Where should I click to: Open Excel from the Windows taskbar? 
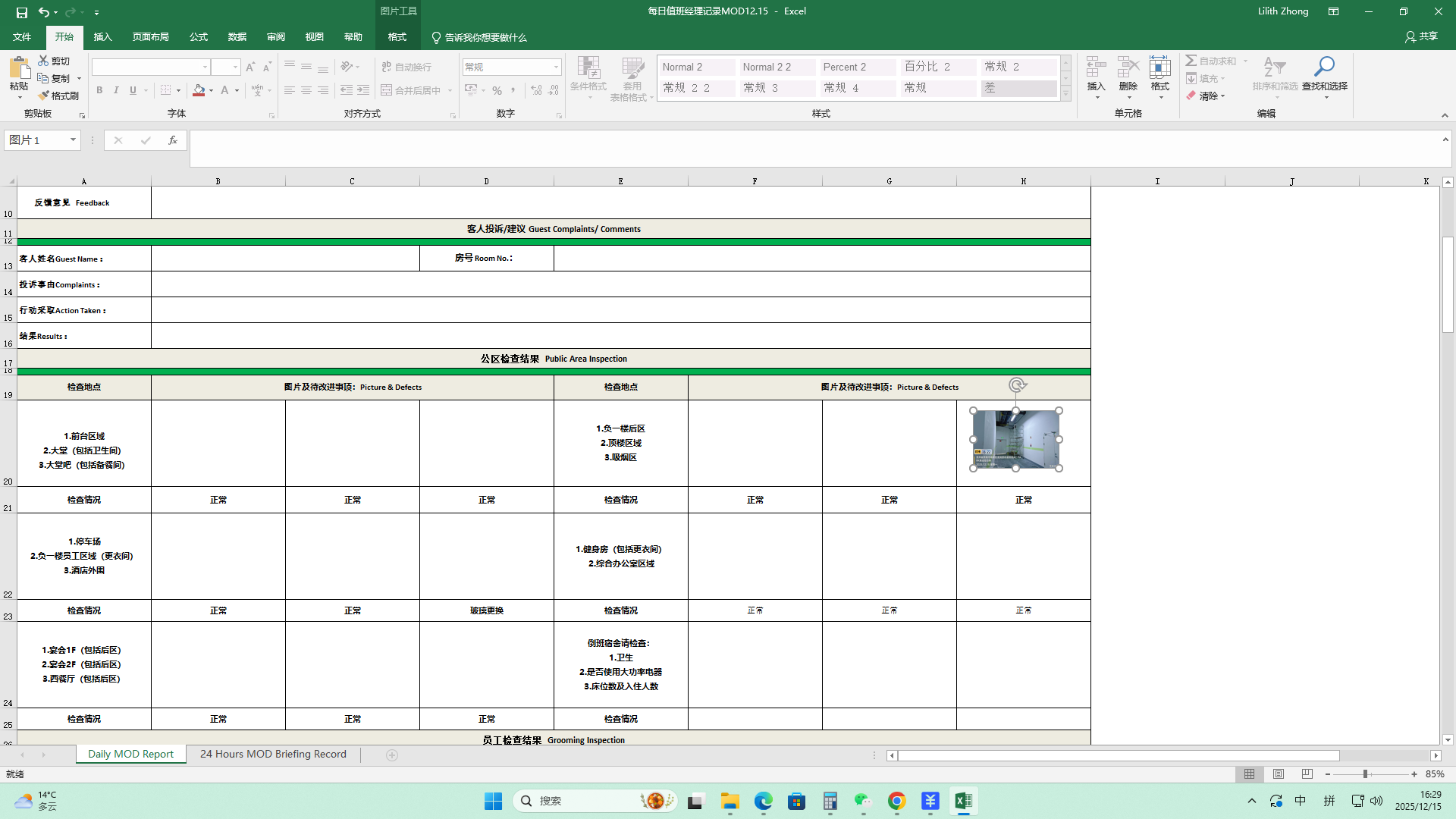pos(963,801)
